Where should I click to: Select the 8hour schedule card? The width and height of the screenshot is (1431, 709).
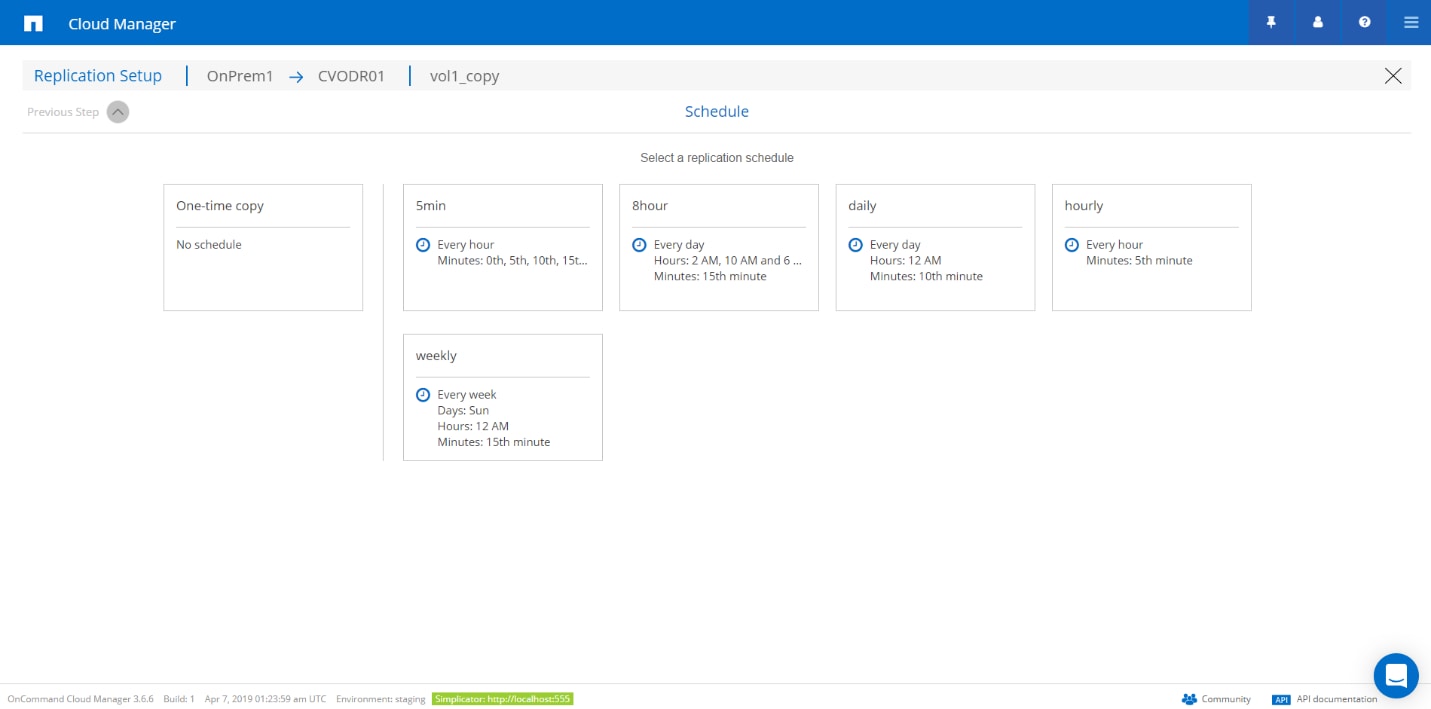pyautogui.click(x=718, y=247)
